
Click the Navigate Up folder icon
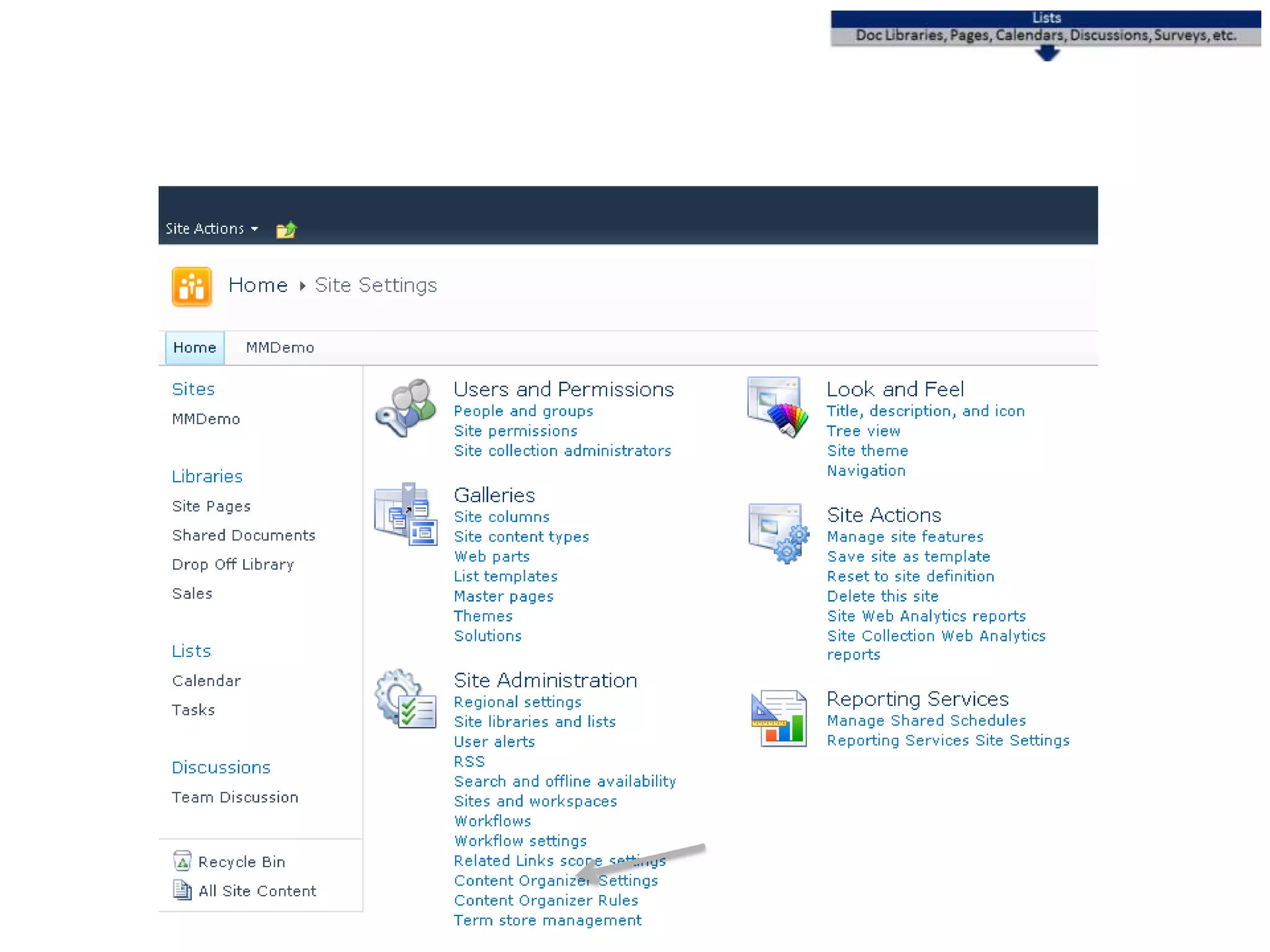[286, 230]
